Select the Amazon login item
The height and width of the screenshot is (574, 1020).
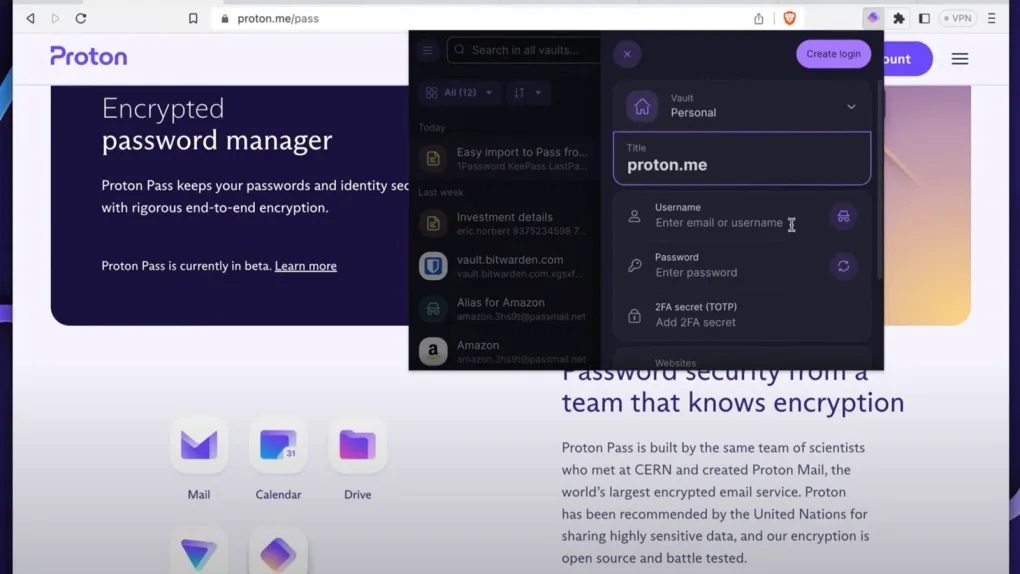(503, 351)
